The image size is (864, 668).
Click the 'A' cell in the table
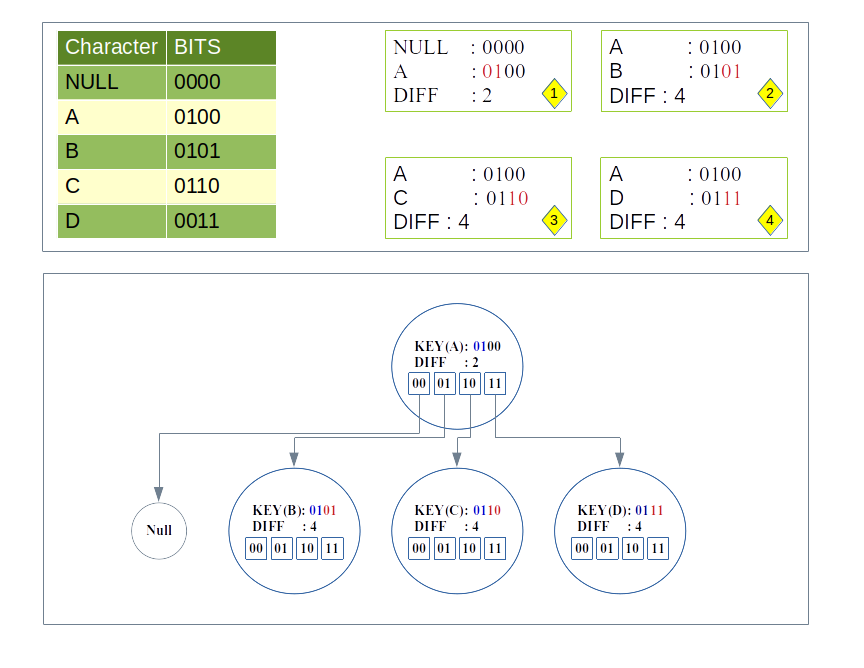(x=112, y=117)
